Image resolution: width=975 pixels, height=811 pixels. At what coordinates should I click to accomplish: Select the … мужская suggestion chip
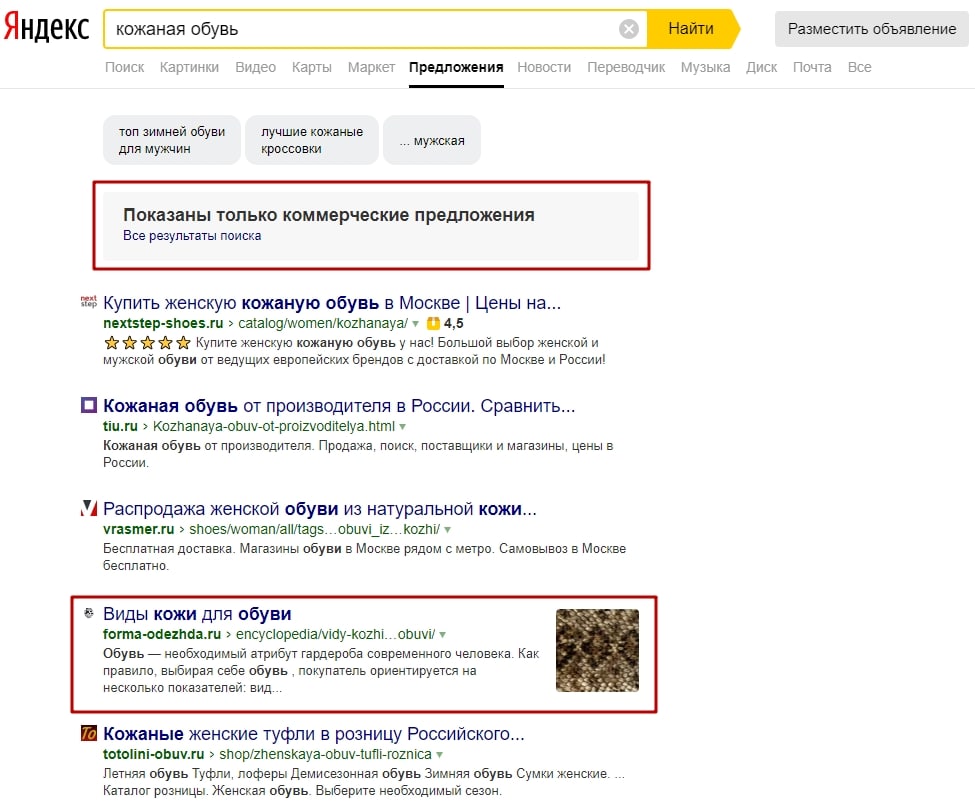pos(432,140)
